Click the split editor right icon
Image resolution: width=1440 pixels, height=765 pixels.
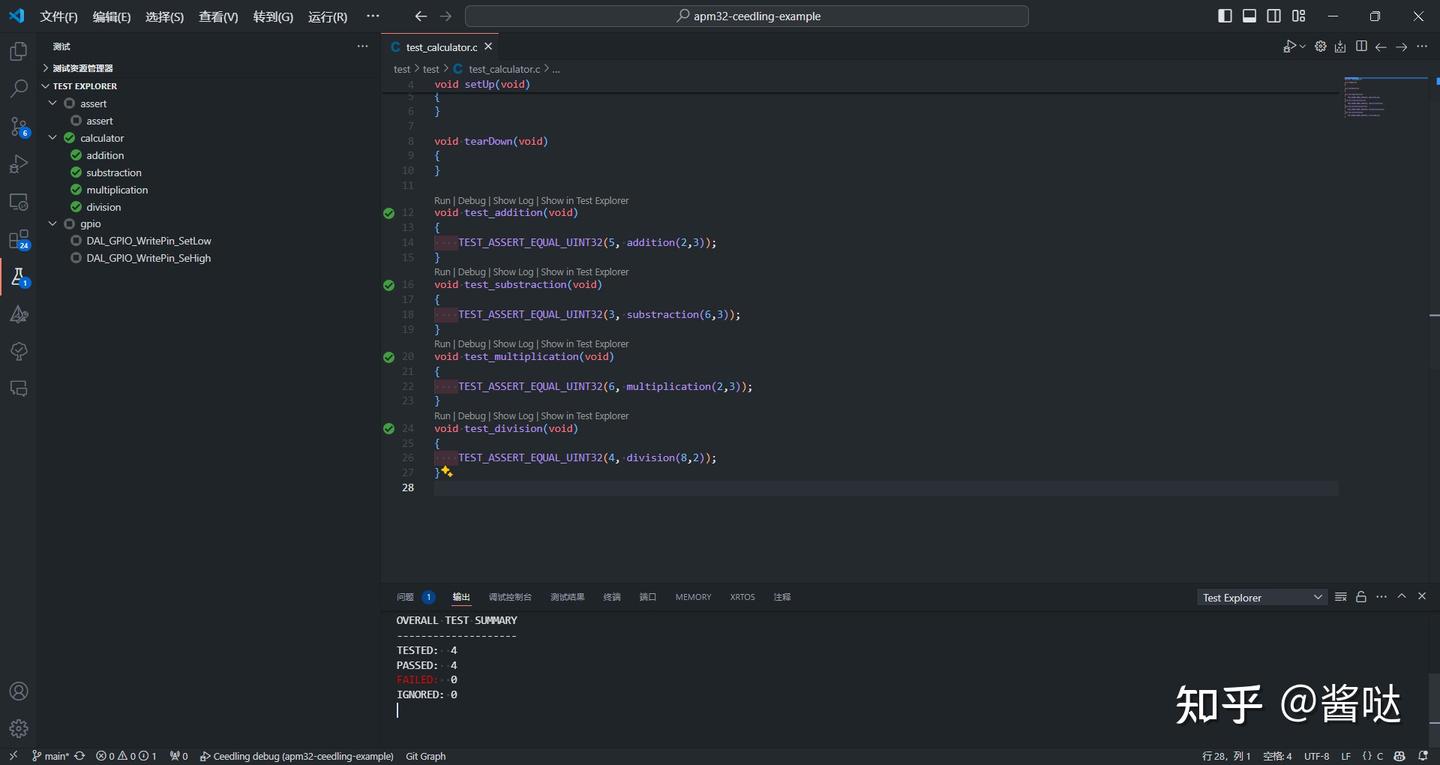(x=1361, y=47)
